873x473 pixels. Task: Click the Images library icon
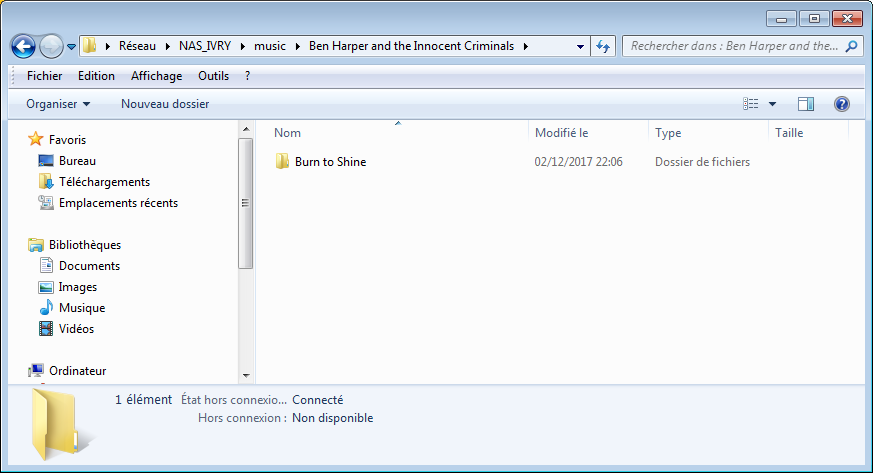click(46, 287)
